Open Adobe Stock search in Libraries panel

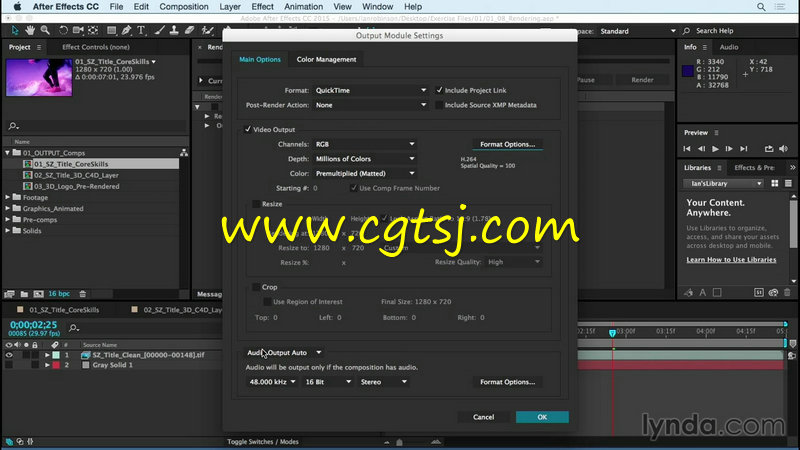click(x=759, y=292)
